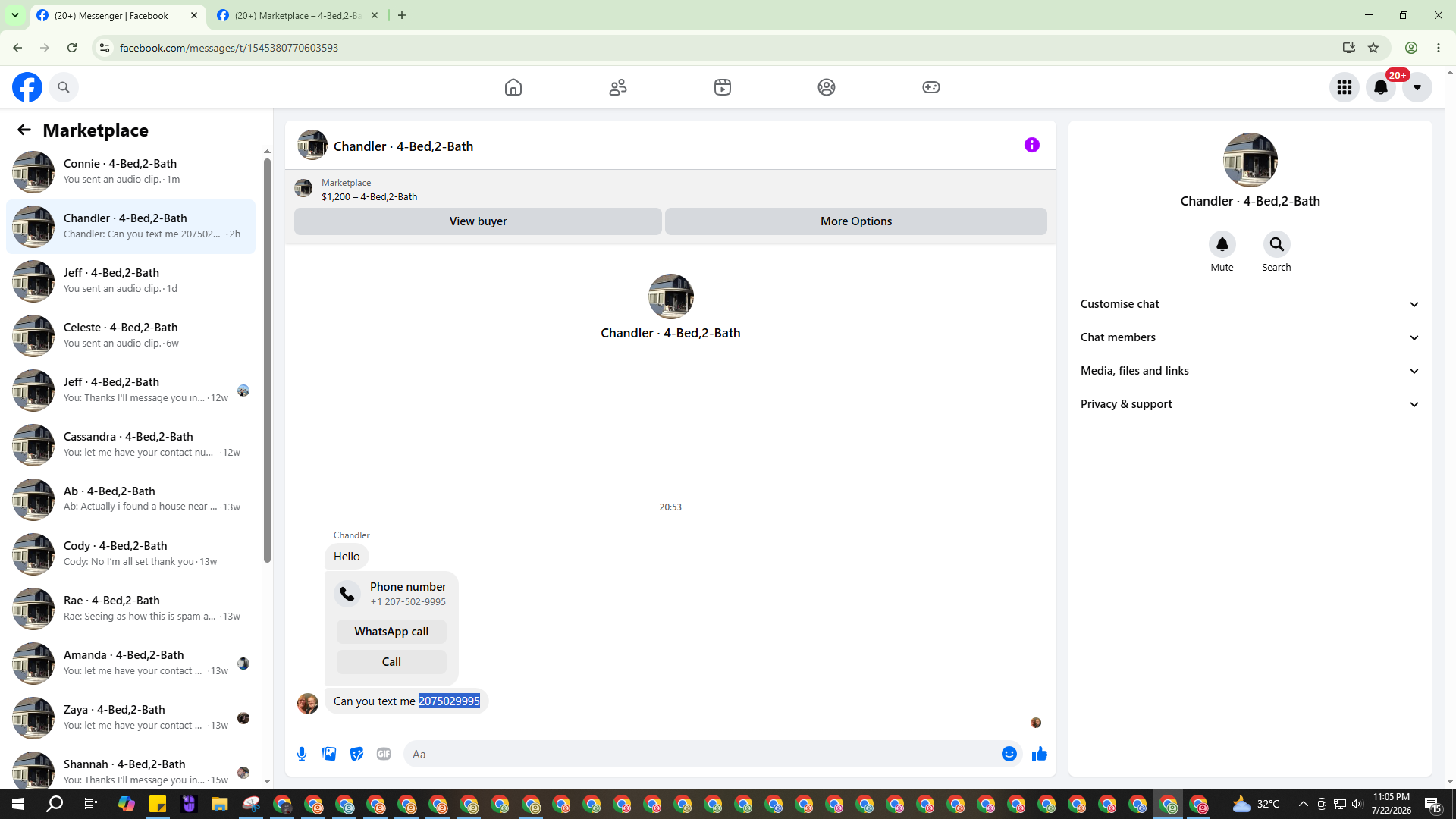Image resolution: width=1456 pixels, height=819 pixels.
Task: Open Connie 4-Bed,2-Bath conversation
Action: coord(130,171)
